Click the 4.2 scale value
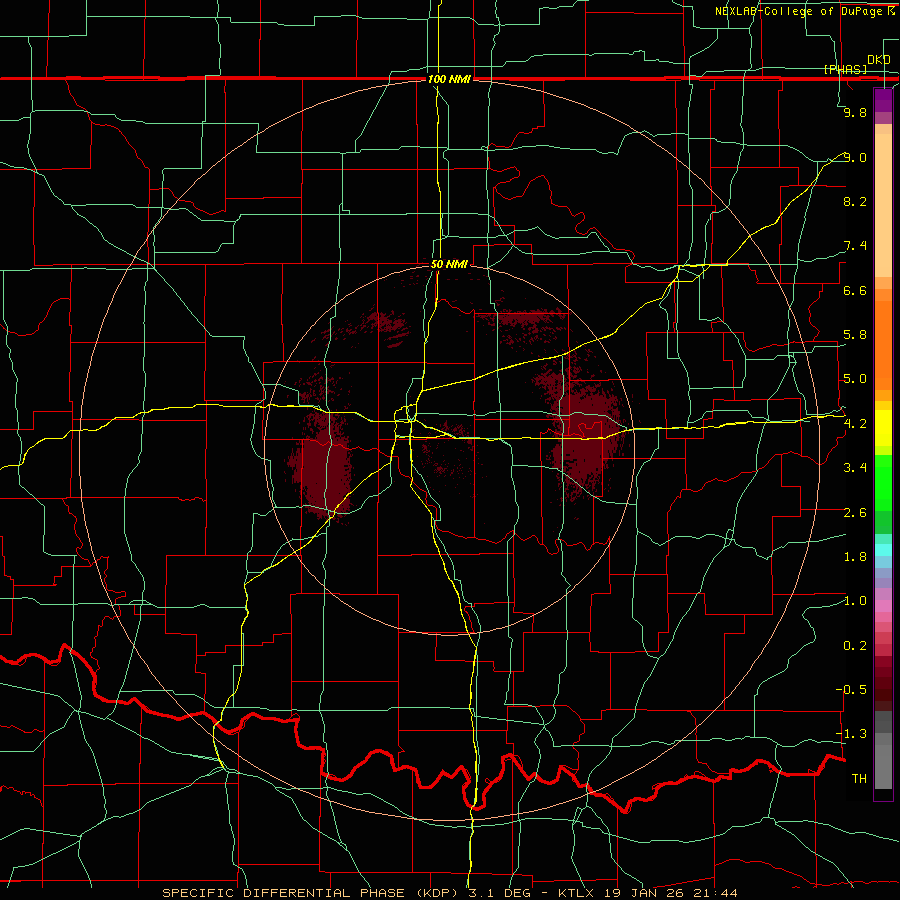Screen dimensions: 900x900 tap(855, 424)
